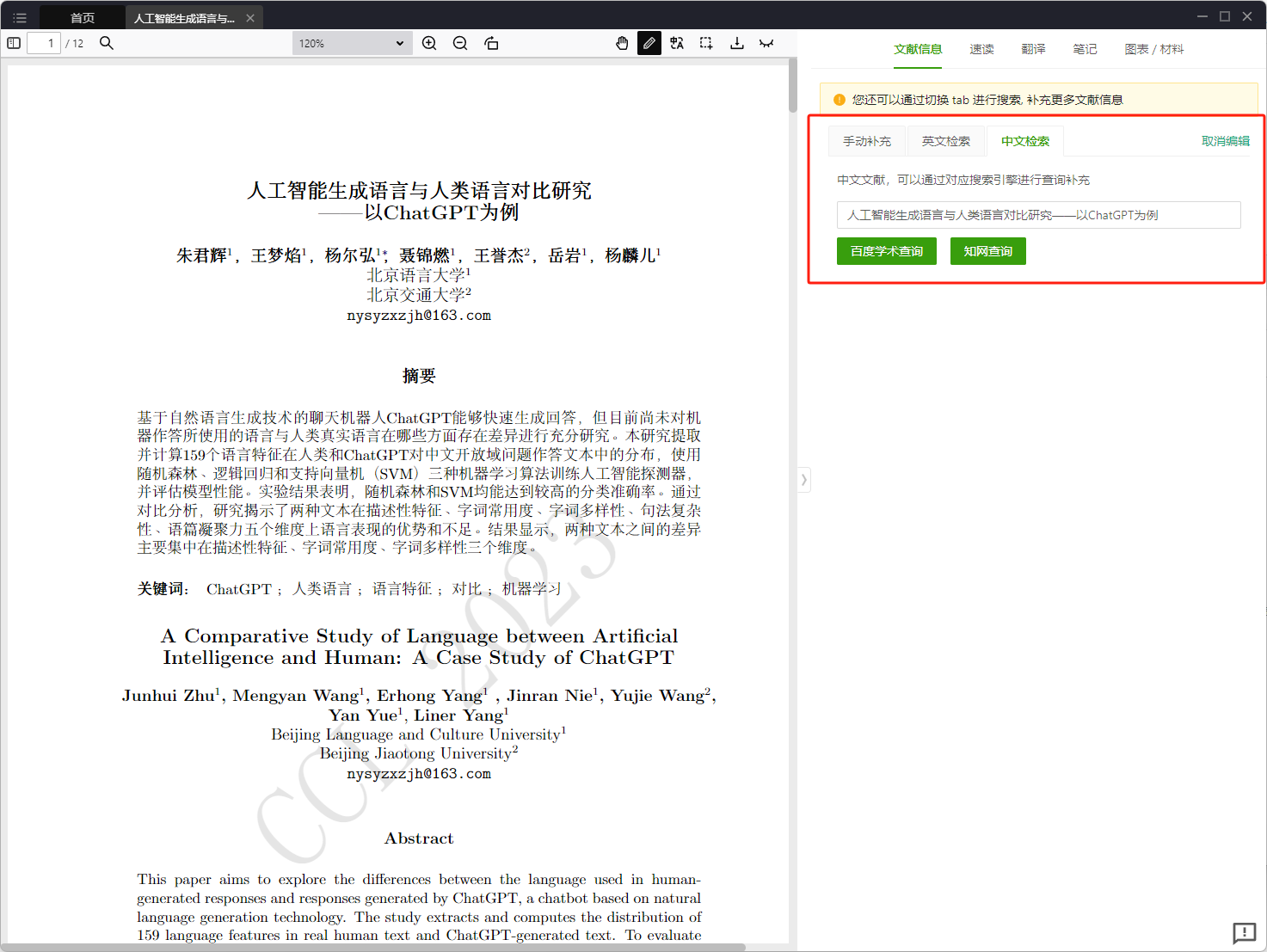Open the 图表 / 材料 tab
The width and height of the screenshot is (1267, 952).
pyautogui.click(x=1153, y=50)
